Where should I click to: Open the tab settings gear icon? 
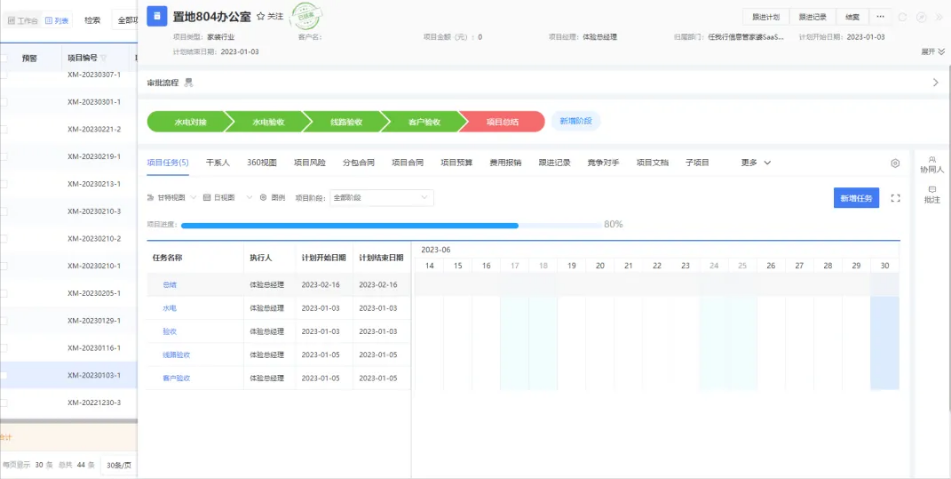click(895, 163)
